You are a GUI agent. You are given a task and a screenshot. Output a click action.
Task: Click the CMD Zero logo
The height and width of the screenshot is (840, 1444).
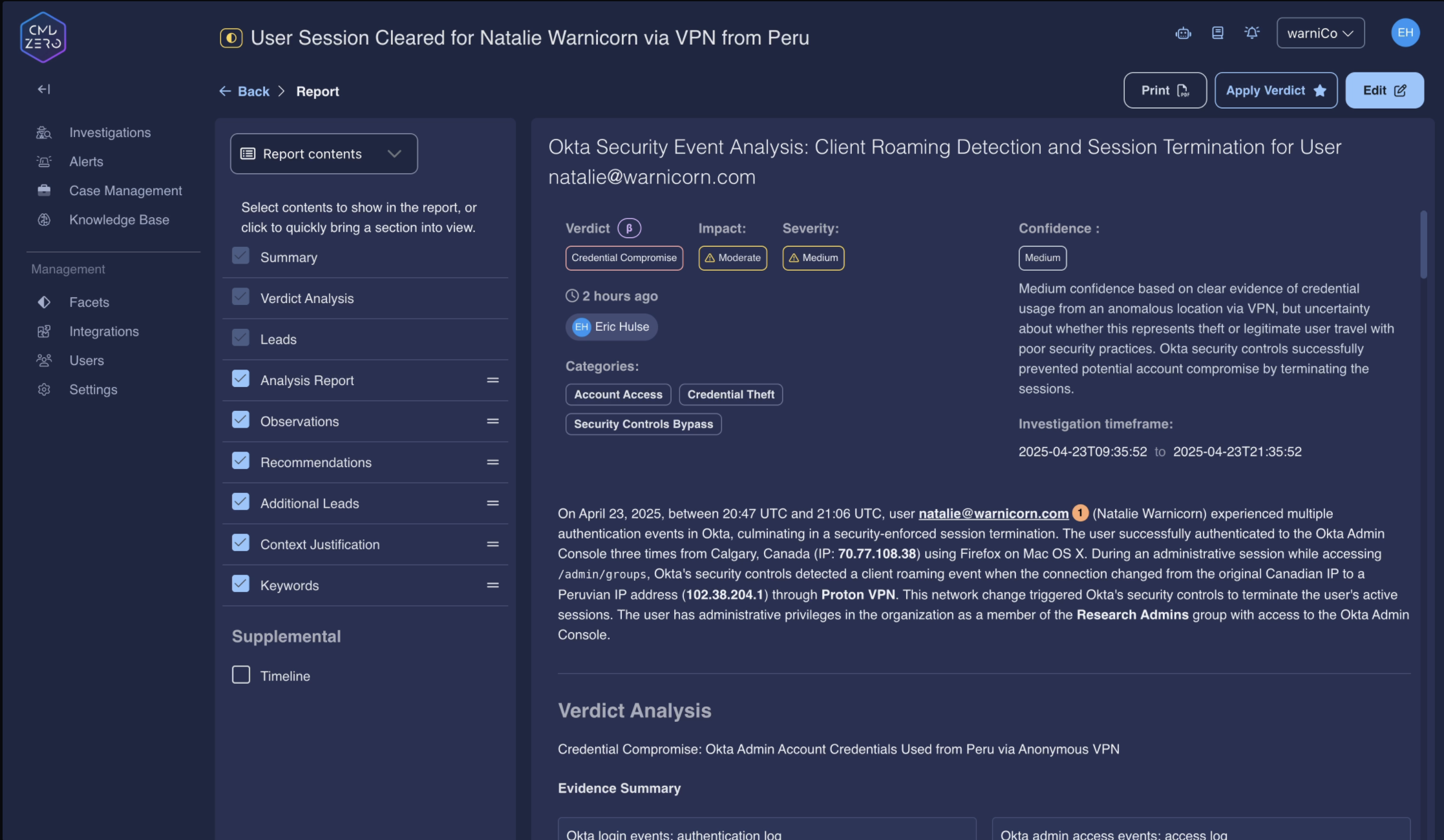tap(43, 37)
